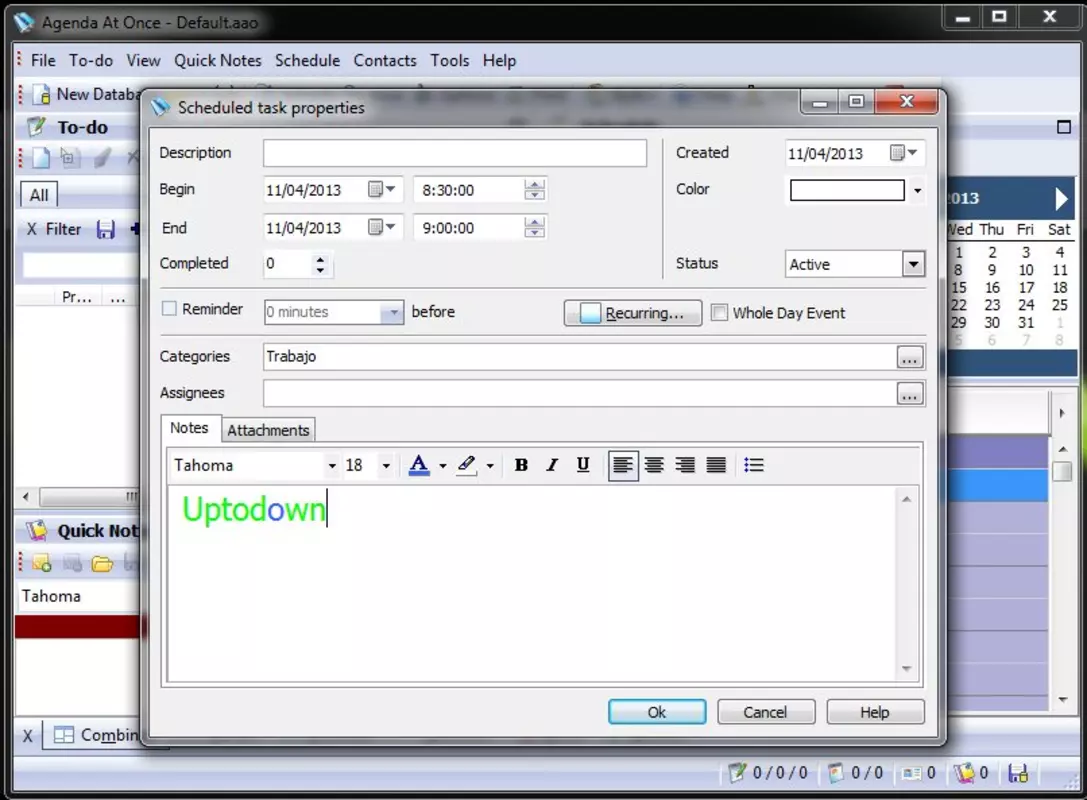
Task: Open the Combined view tab
Action: click(96, 735)
